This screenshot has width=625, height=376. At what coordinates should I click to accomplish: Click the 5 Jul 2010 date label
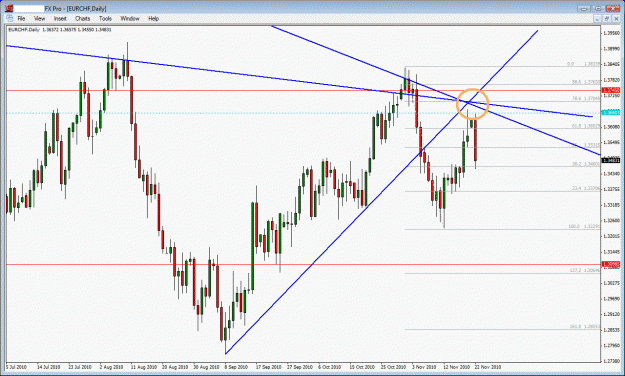coord(17,367)
